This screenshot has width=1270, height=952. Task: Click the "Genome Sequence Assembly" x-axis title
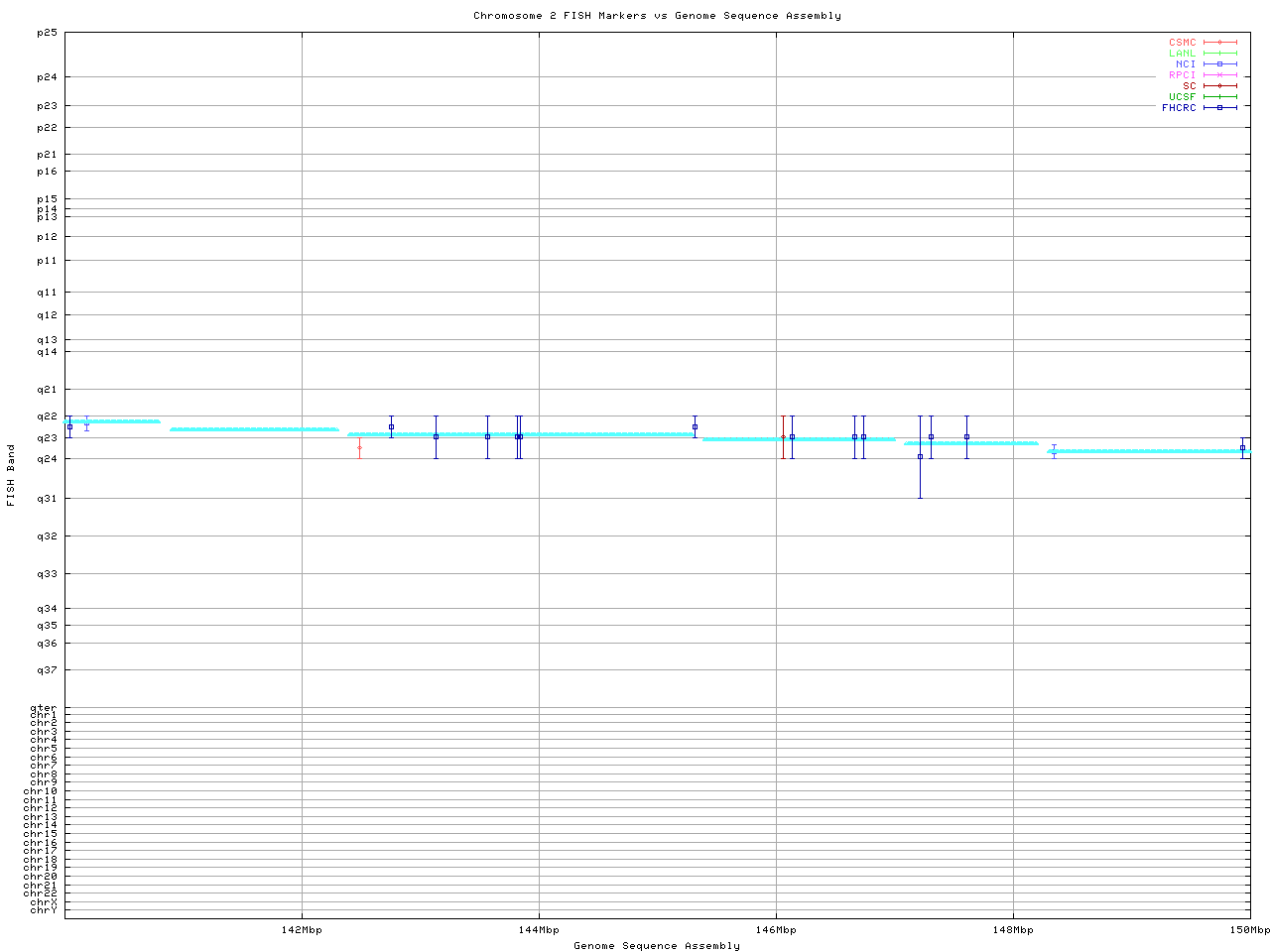[x=656, y=946]
